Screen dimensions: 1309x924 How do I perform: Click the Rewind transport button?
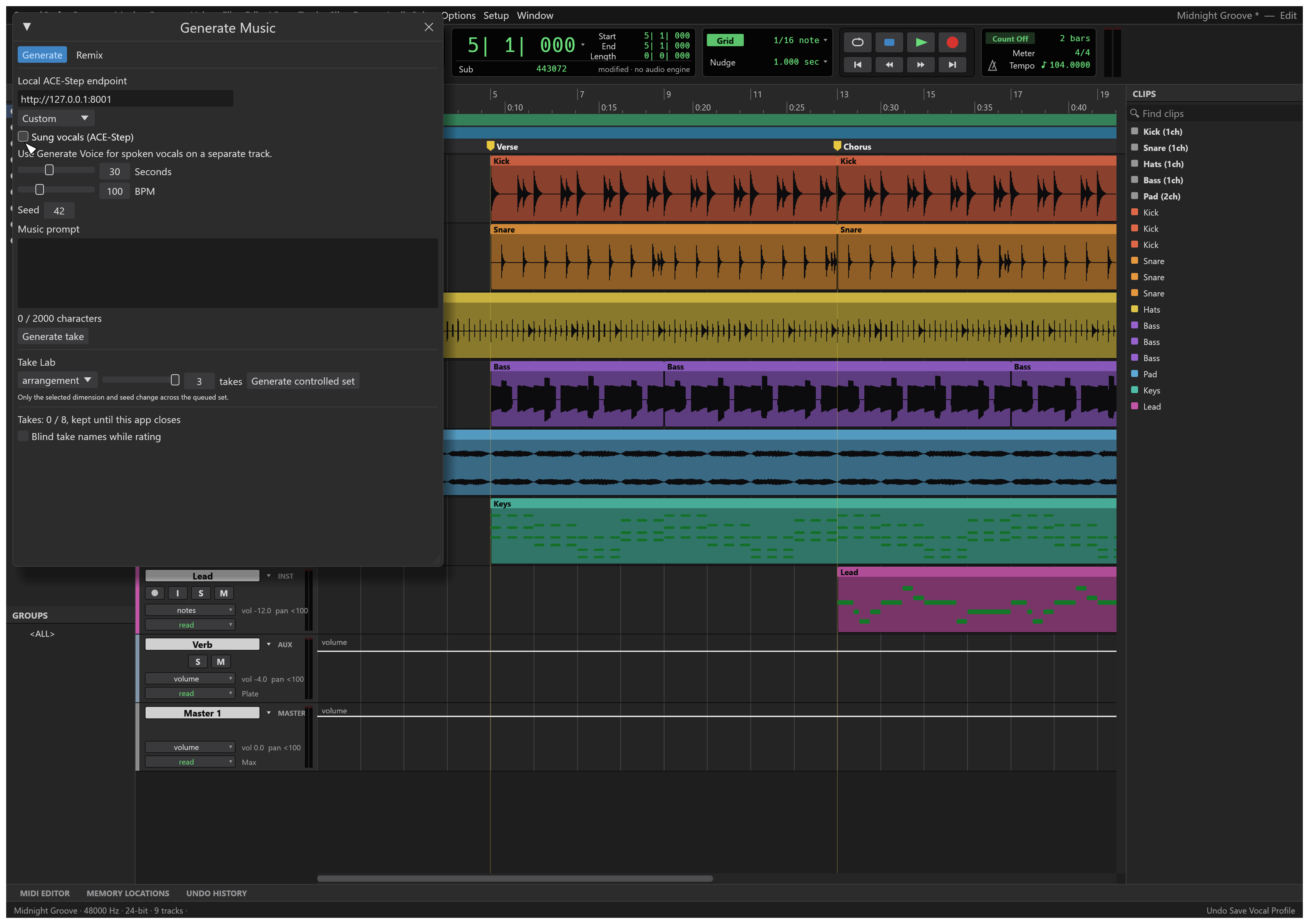coord(889,65)
